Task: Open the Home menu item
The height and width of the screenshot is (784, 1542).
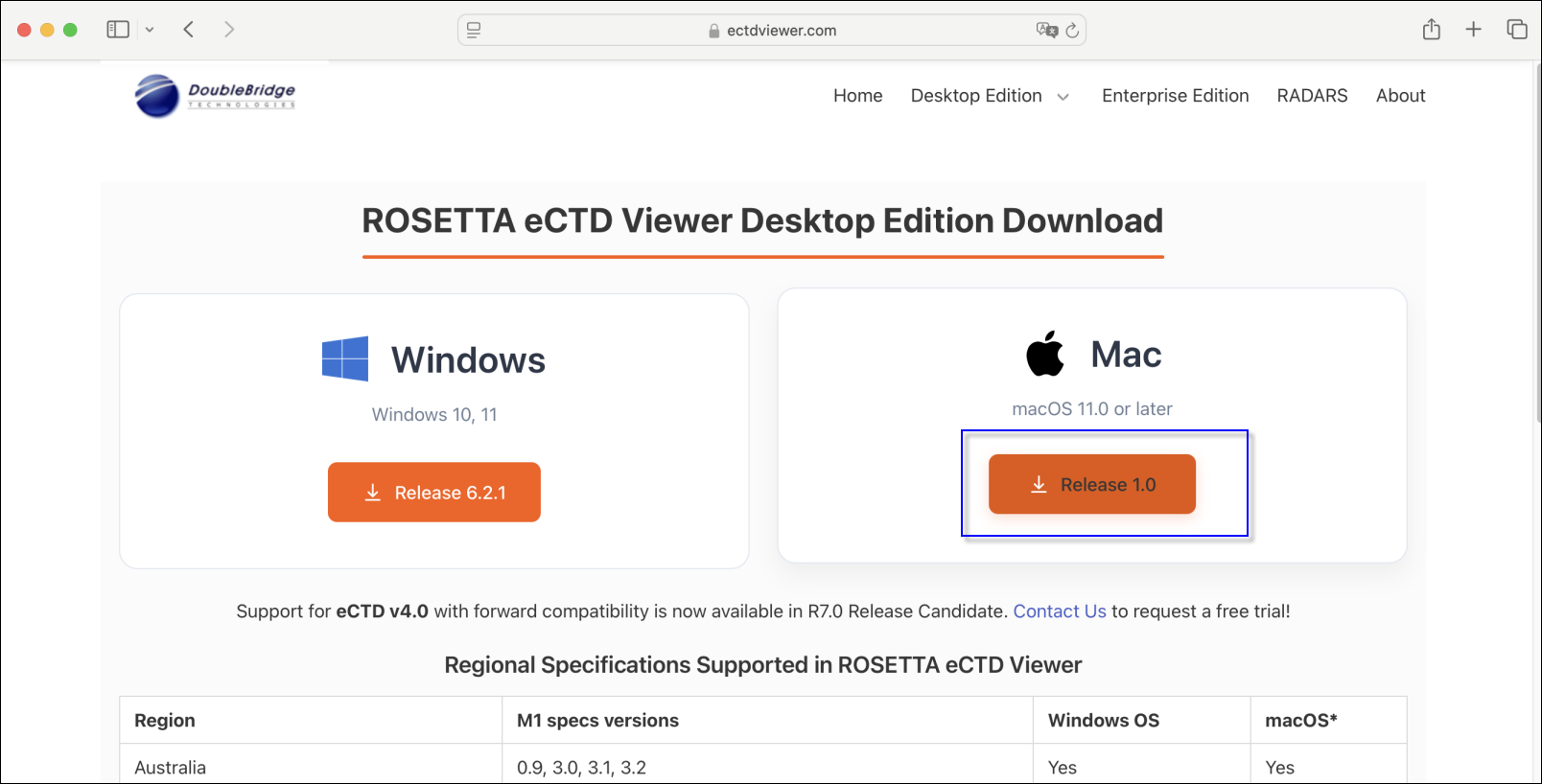Action: [857, 96]
